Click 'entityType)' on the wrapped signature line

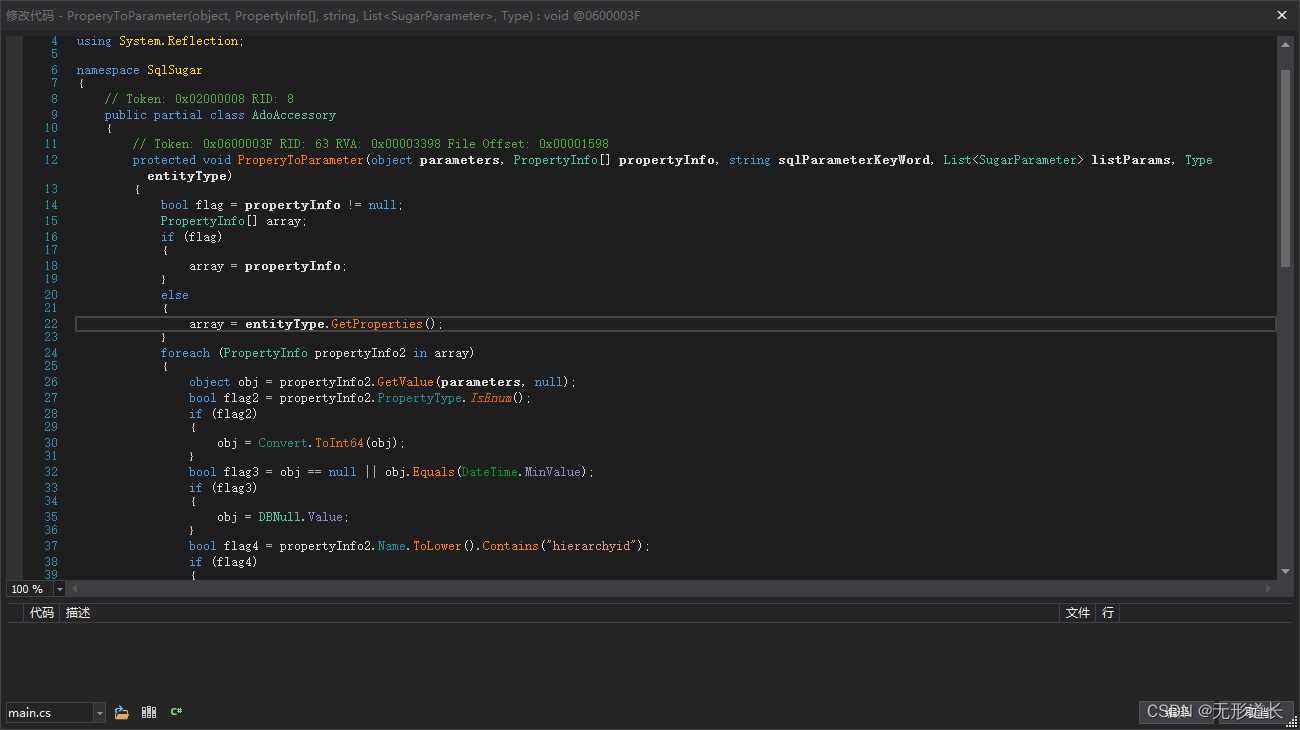pos(189,176)
